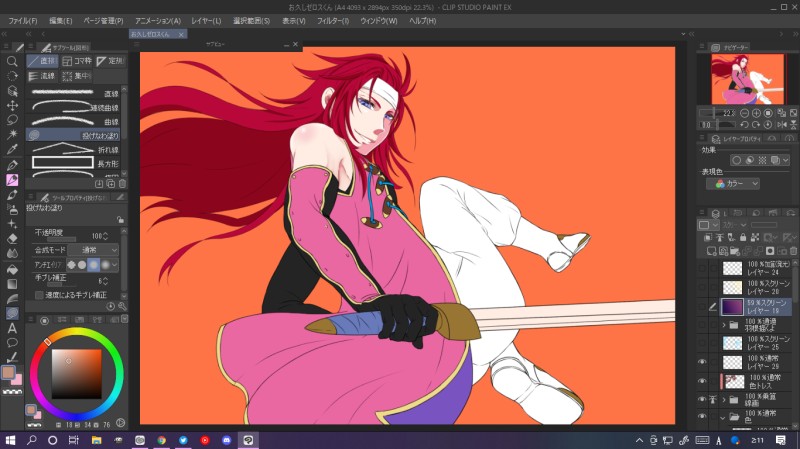Hide the 色トレス layer
This screenshot has width=800, height=449.
pos(702,381)
